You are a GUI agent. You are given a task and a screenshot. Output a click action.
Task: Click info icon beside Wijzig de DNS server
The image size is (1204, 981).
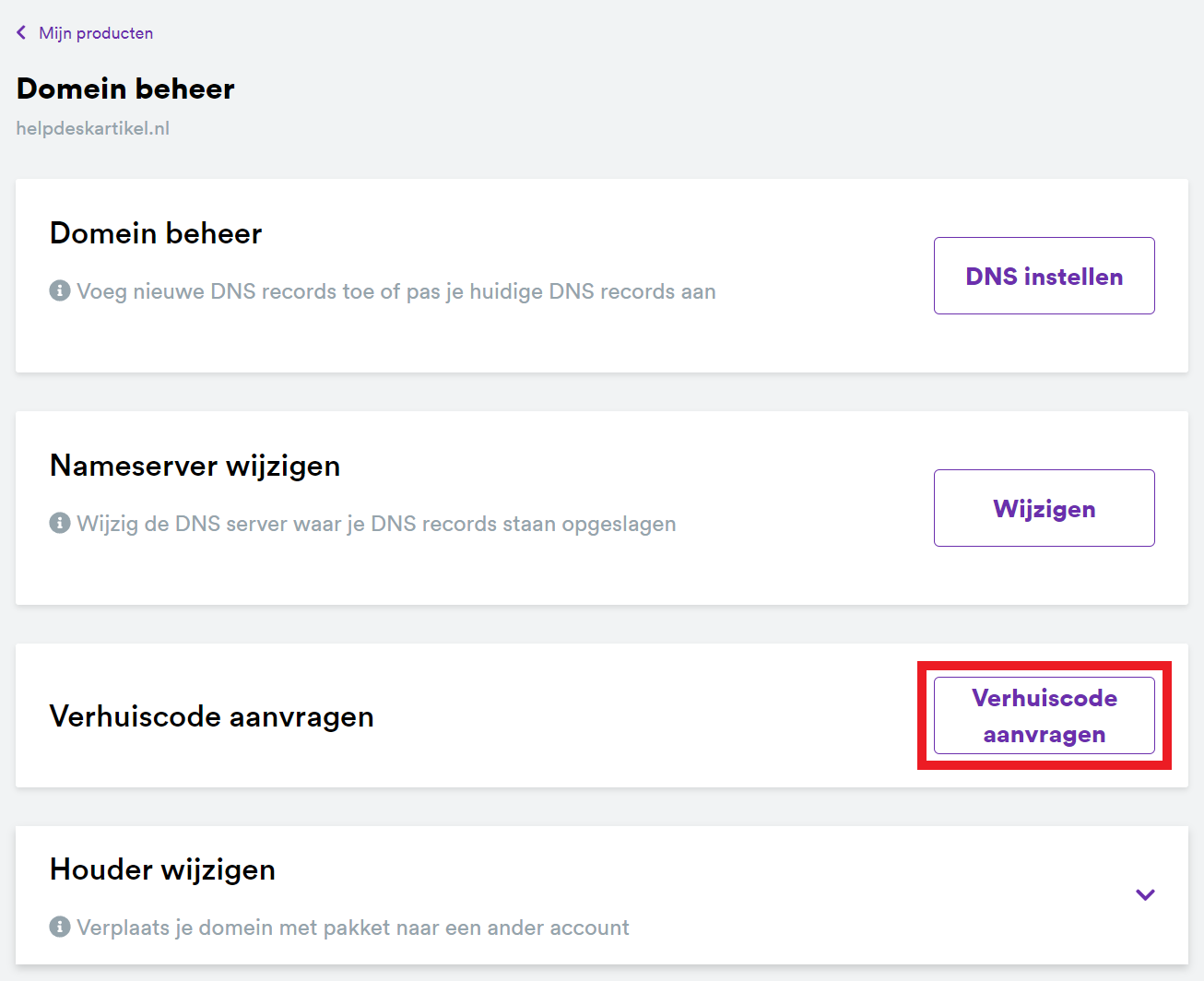point(60,524)
